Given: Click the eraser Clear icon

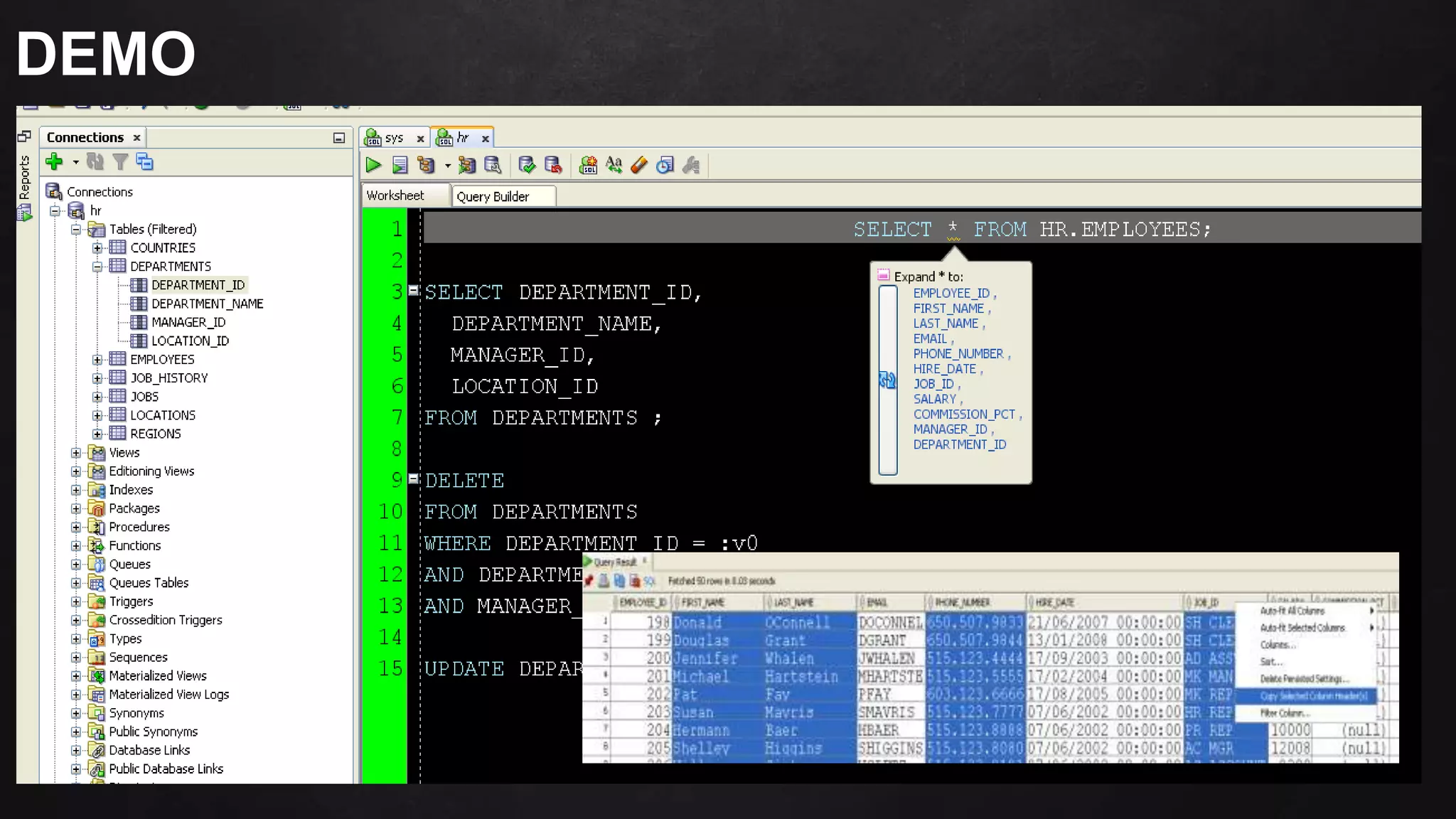Looking at the screenshot, I should [x=639, y=166].
